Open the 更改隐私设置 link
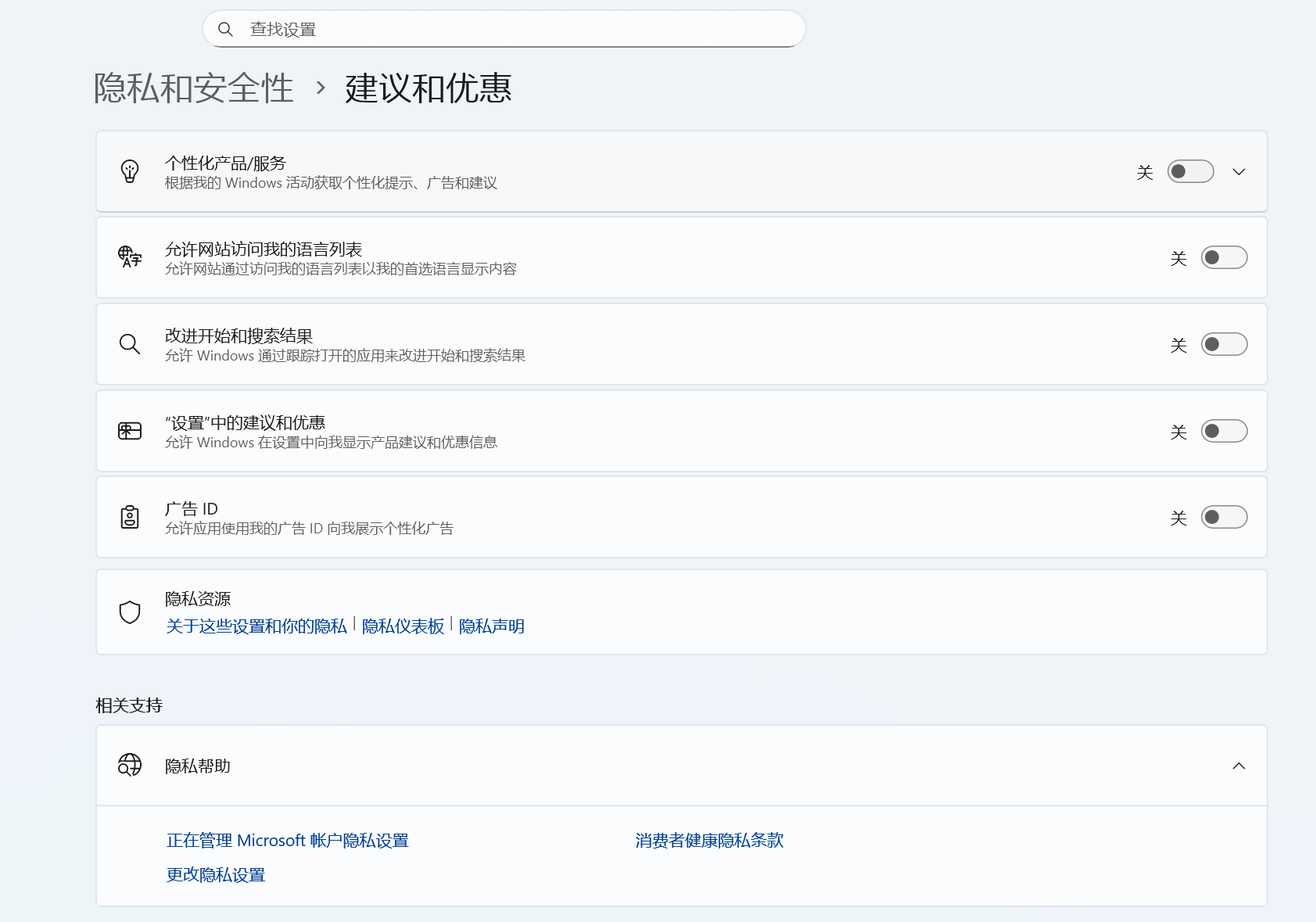The height and width of the screenshot is (922, 1316). 216,875
